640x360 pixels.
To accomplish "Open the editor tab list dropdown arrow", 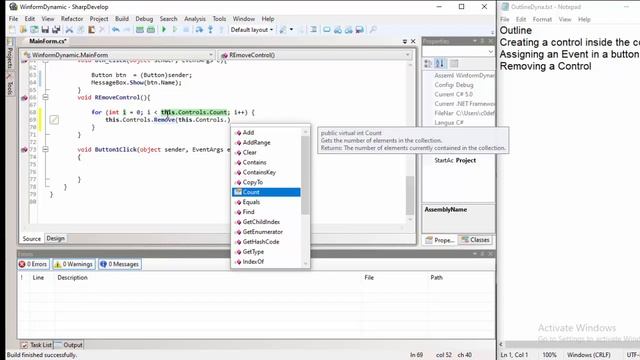I will coord(405,41).
